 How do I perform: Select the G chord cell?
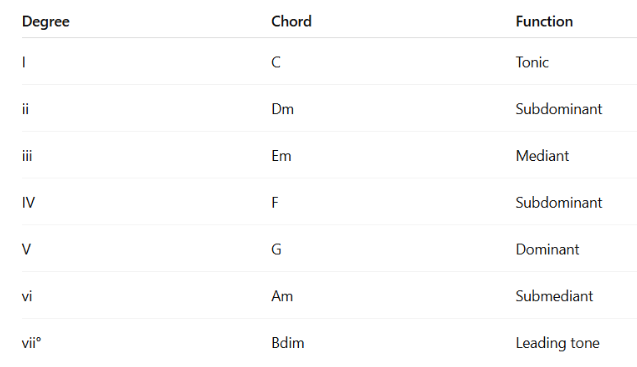pyautogui.click(x=276, y=249)
